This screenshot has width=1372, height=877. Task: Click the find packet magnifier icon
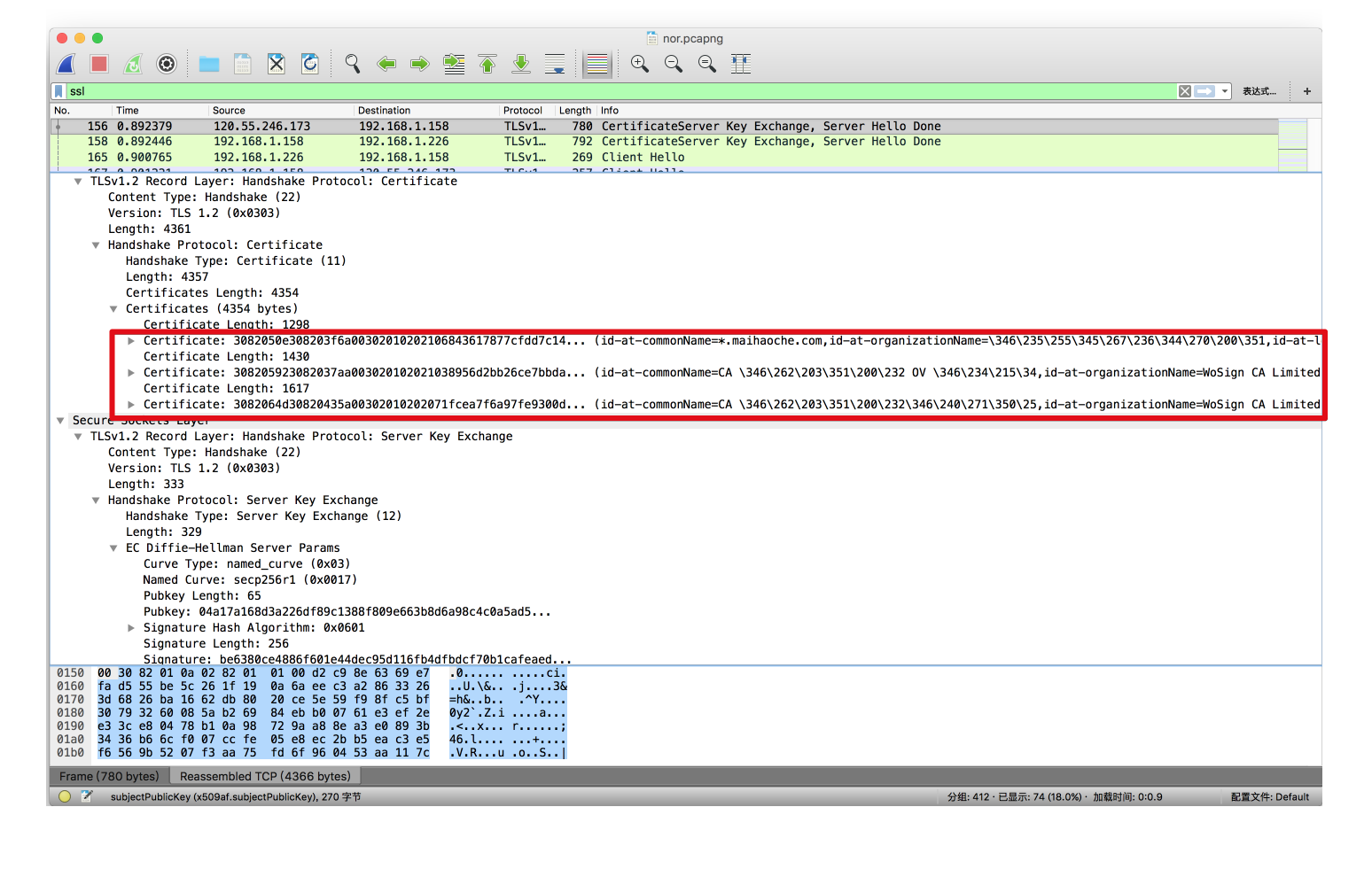(353, 64)
